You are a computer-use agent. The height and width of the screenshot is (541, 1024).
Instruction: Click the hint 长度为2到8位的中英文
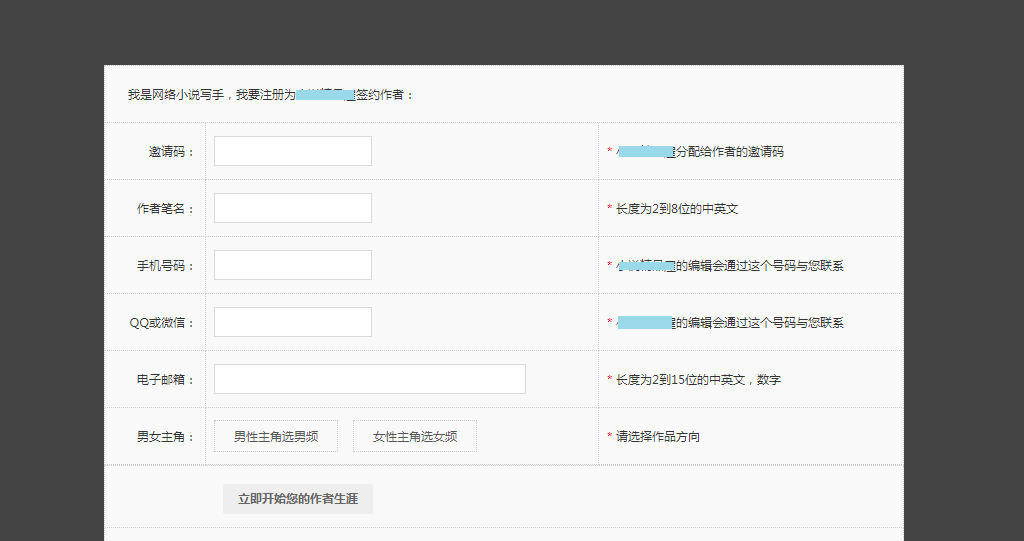click(x=677, y=209)
